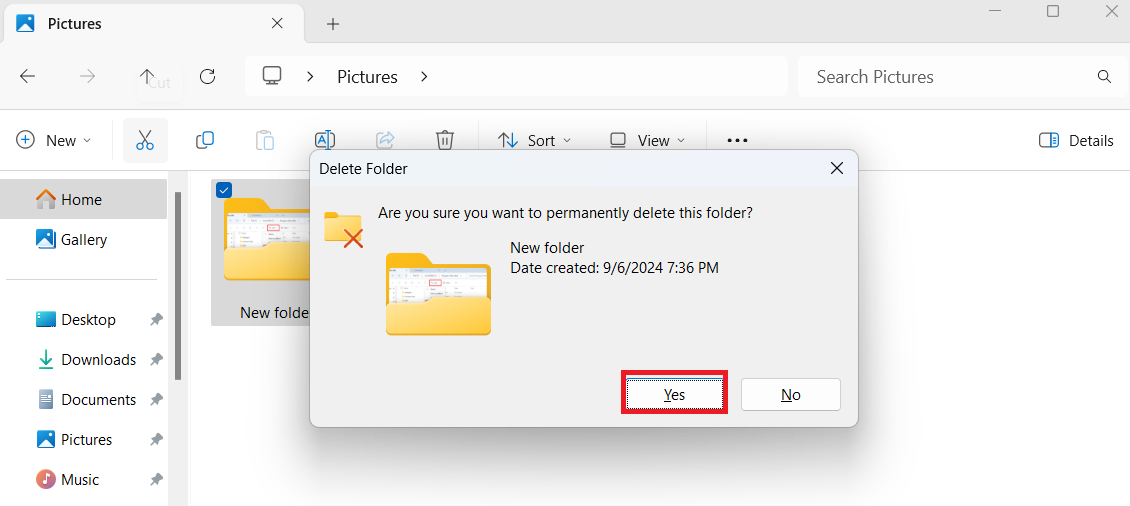Click the Share icon in toolbar
Image resolution: width=1130 pixels, height=506 pixels.
click(x=386, y=140)
